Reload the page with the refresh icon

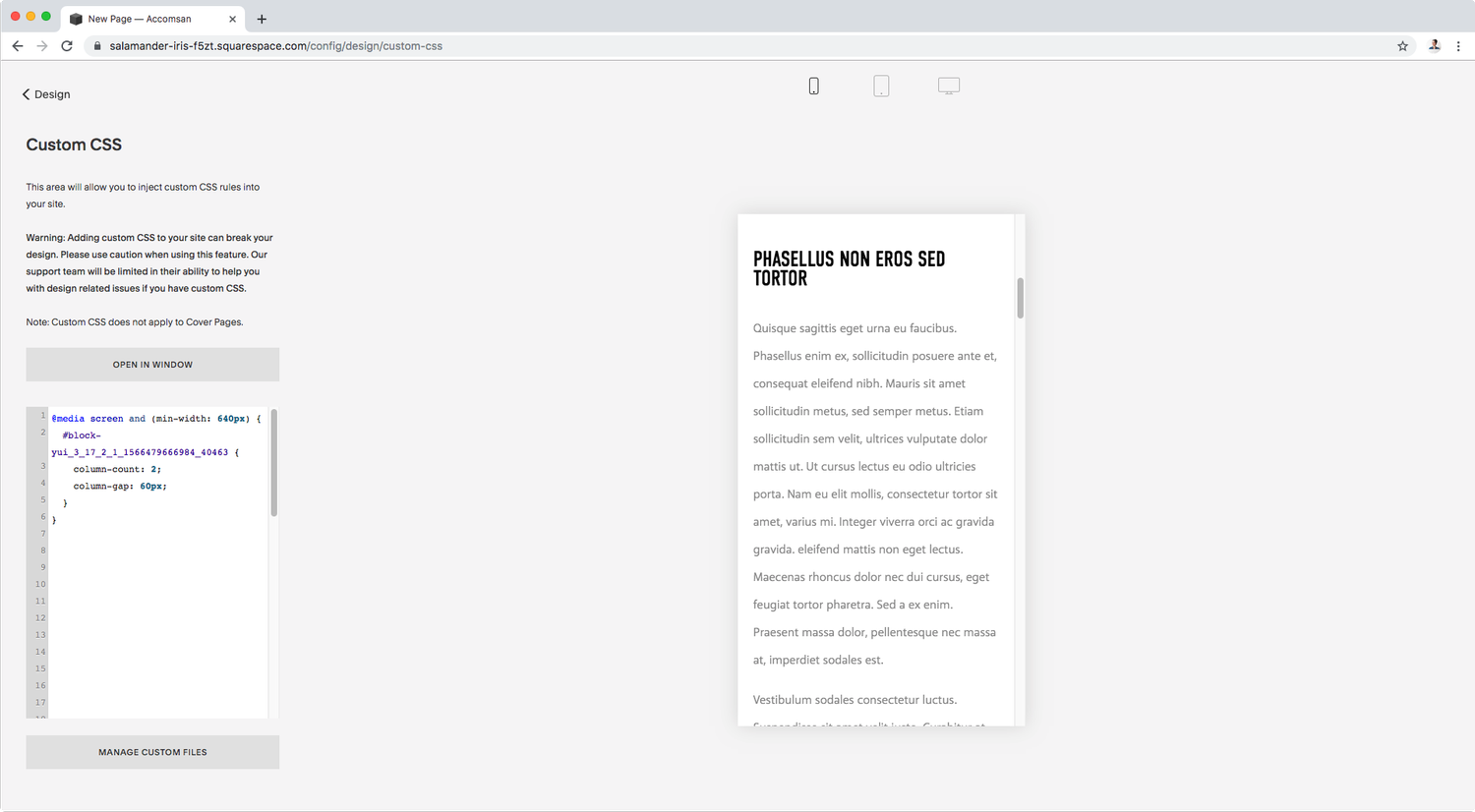pos(66,45)
